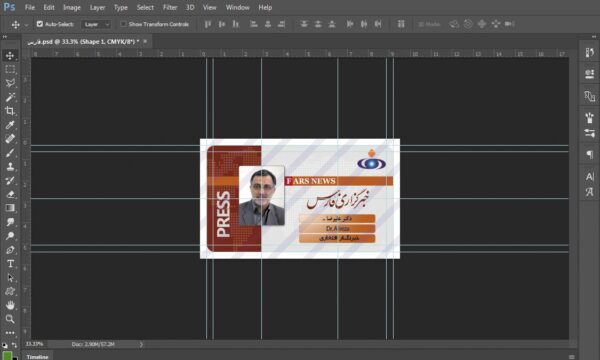The image size is (600, 360).
Task: Click the 3D Orbit mode icon
Action: click(x=454, y=24)
